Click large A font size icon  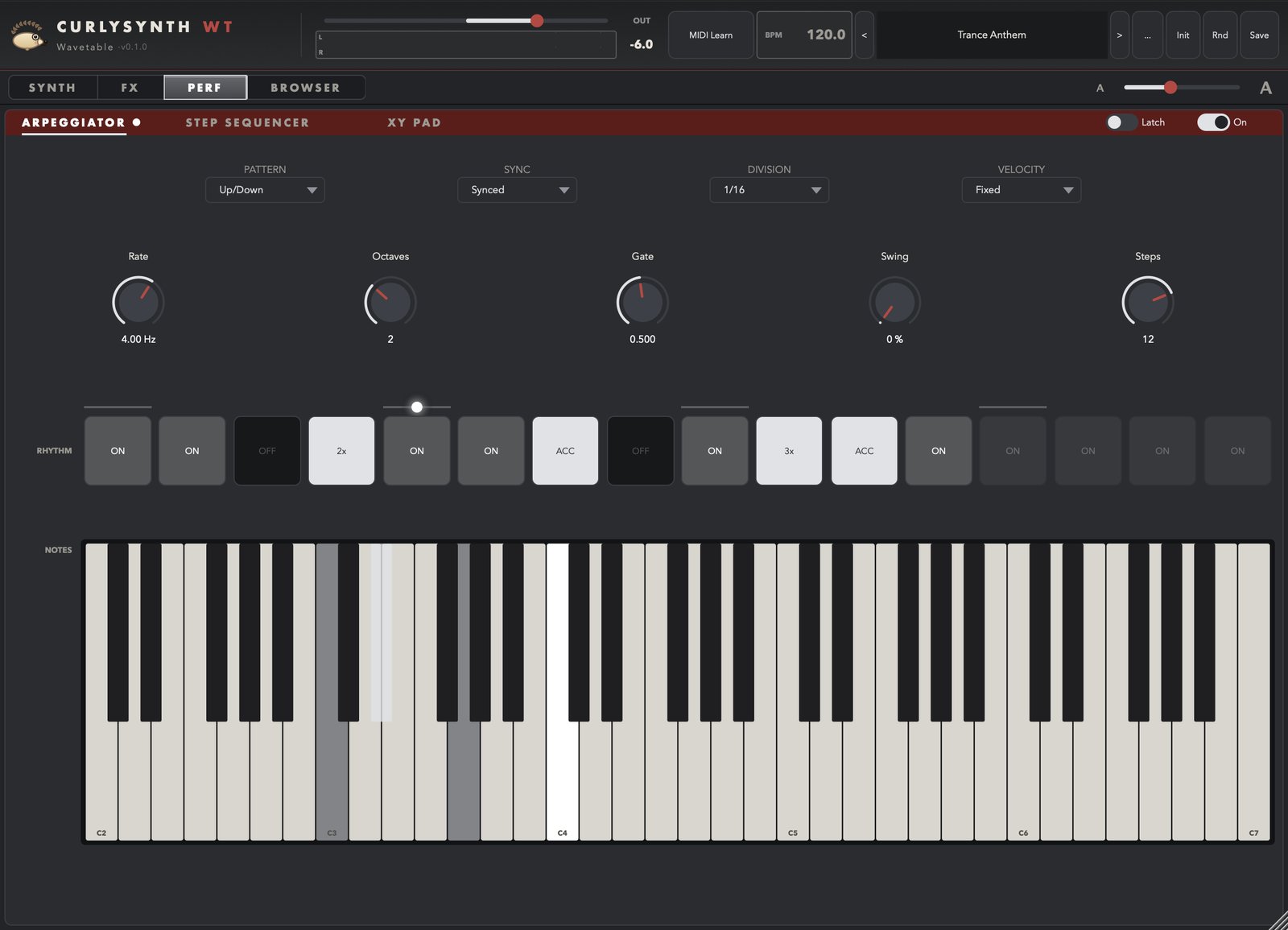(x=1265, y=88)
